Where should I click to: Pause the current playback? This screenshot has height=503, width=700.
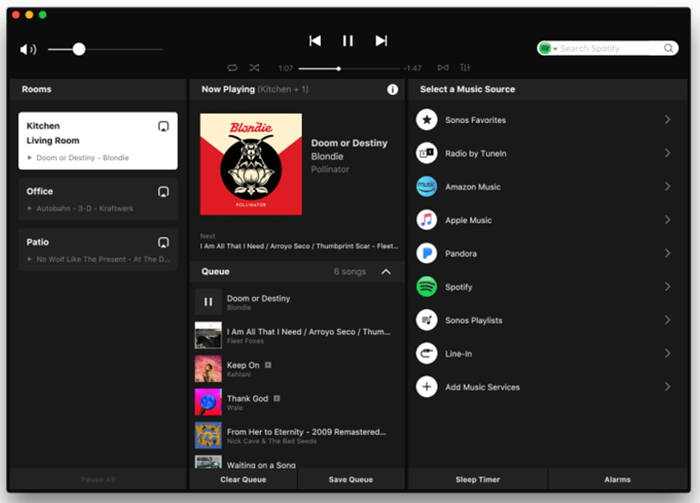[x=348, y=41]
